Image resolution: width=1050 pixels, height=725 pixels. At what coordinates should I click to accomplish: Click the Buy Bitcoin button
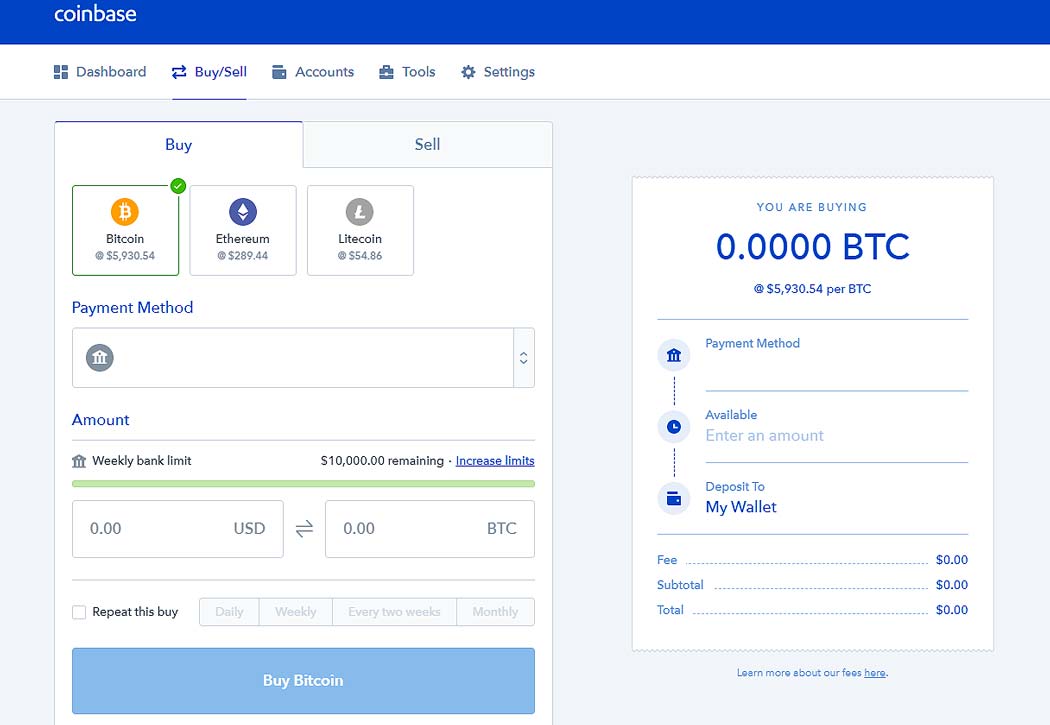pos(303,680)
